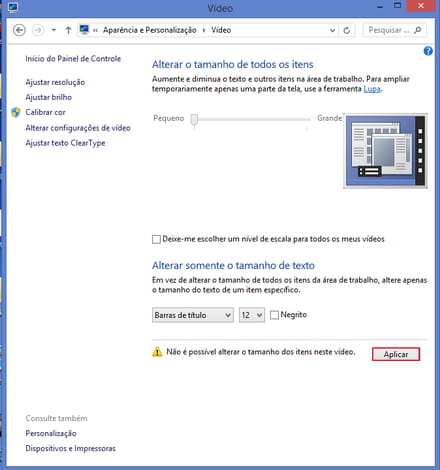Viewport: 440px width, 470px height.
Task: Click the Vídeo window icon in title bar
Action: pos(13,7)
